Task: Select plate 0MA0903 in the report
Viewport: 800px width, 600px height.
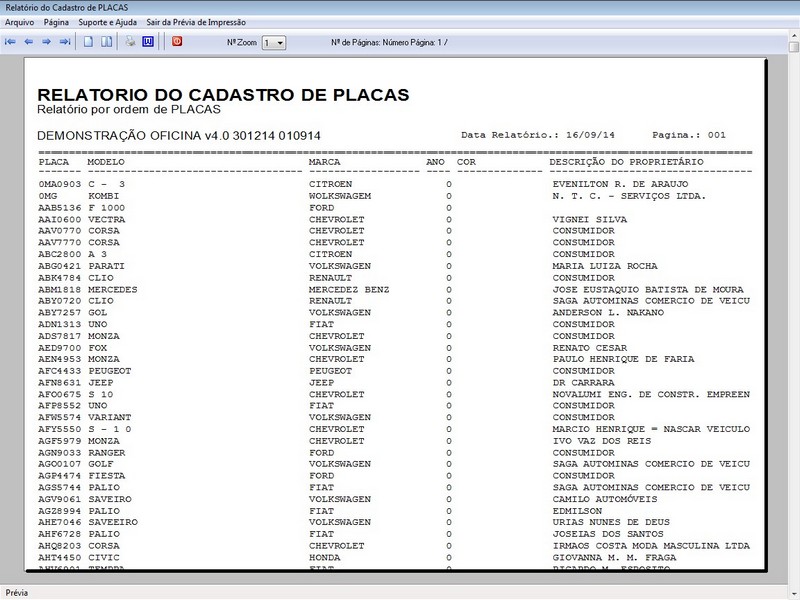Action: pos(60,184)
